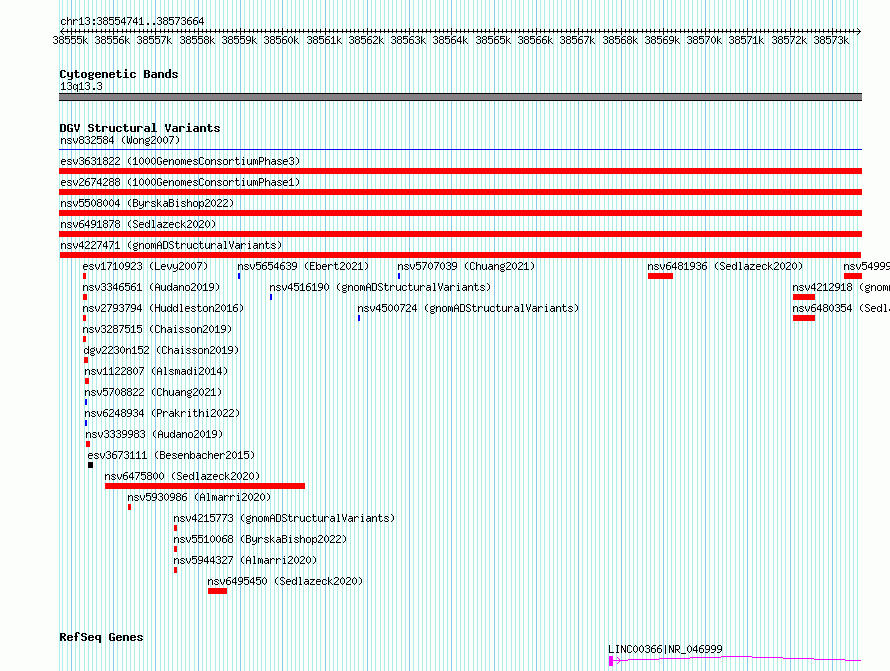Viewport: 890px width, 671px height.
Task: Click the red bar under nsv6491878
Action: (460, 234)
